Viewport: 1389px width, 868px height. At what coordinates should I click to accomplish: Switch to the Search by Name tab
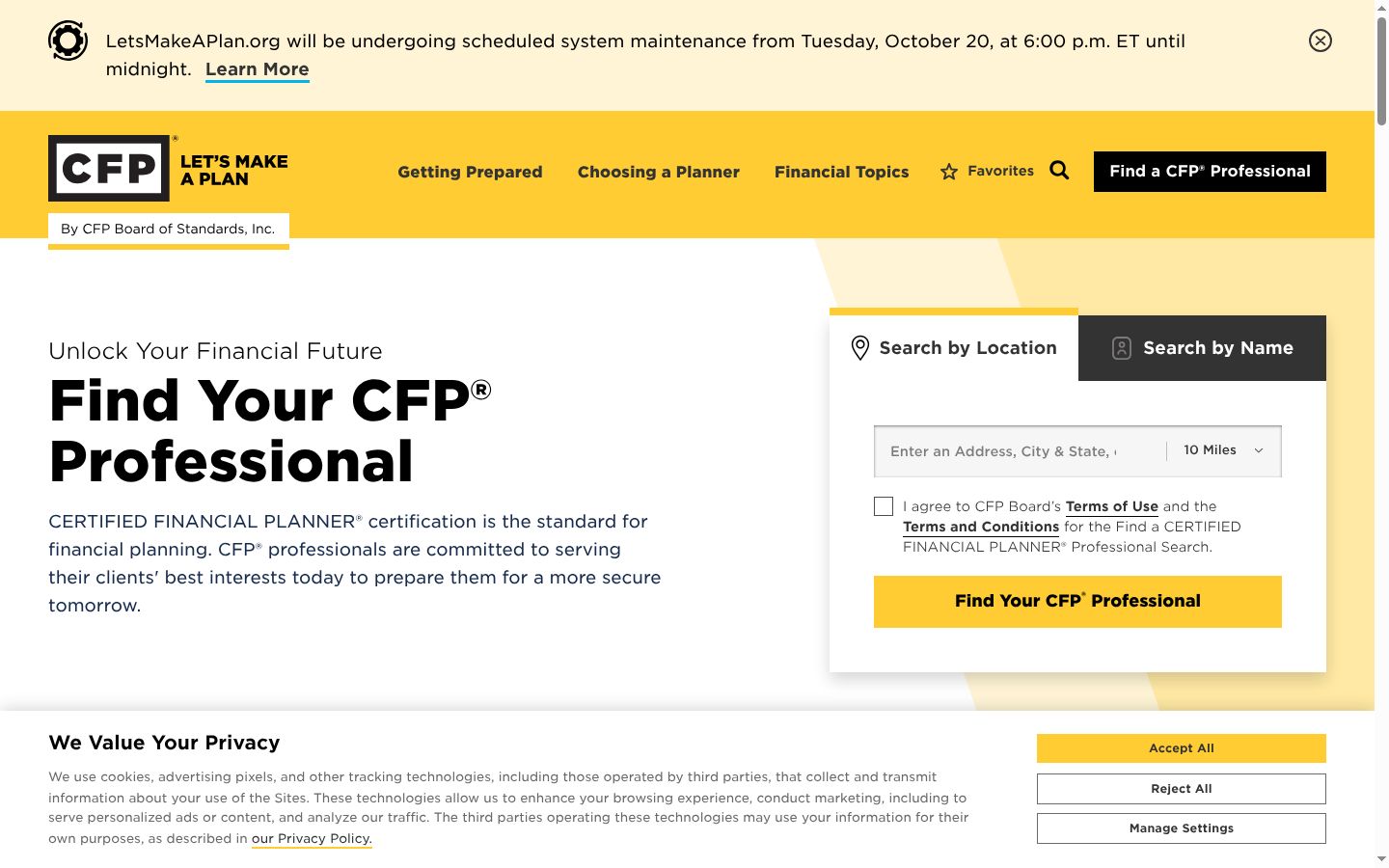[1202, 348]
